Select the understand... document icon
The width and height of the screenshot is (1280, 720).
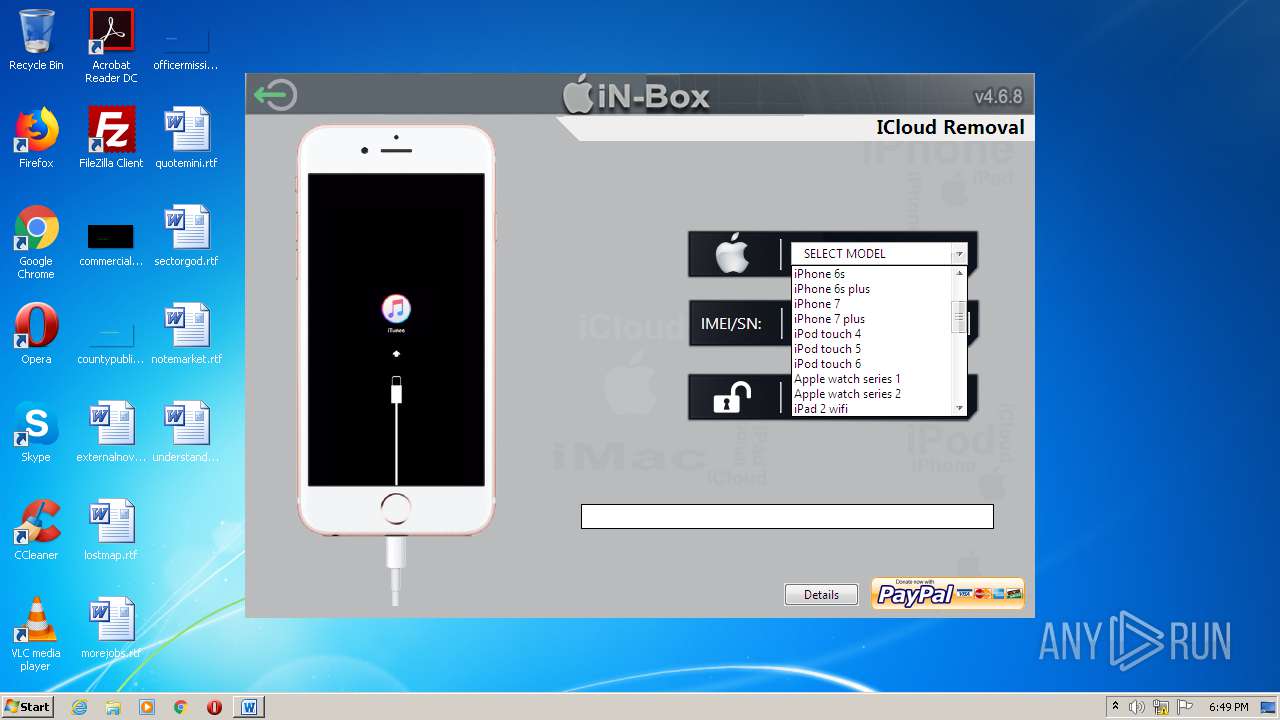tap(187, 432)
